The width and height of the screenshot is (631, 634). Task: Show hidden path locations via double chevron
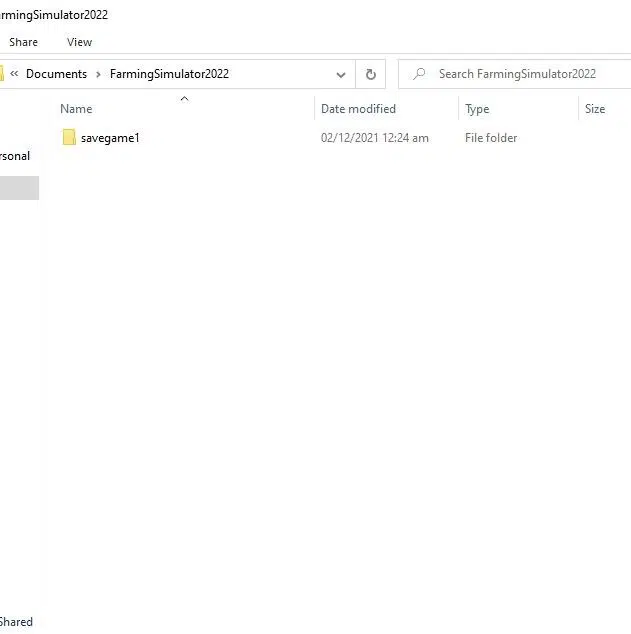14,74
